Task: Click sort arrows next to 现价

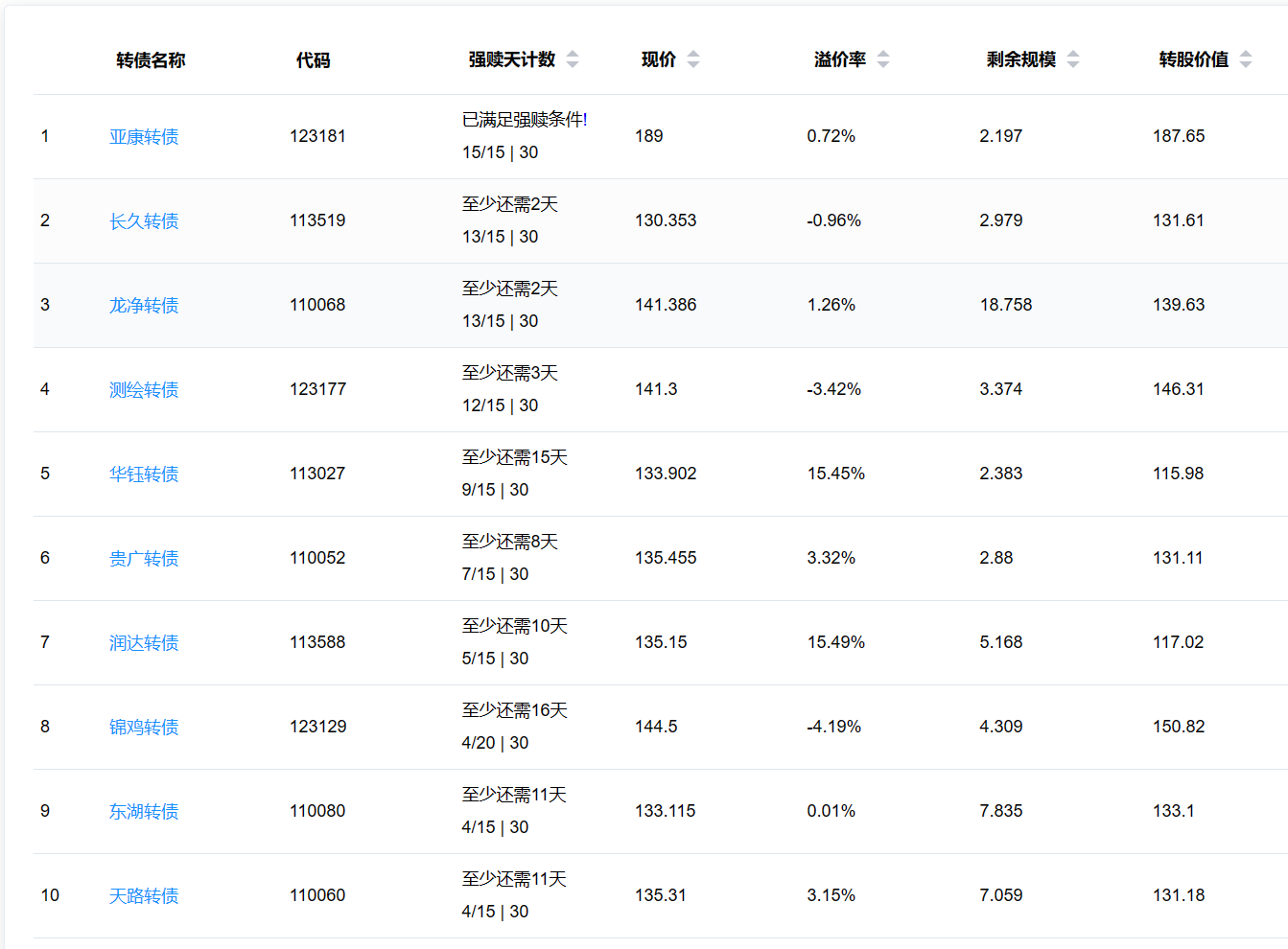Action: 693,59
